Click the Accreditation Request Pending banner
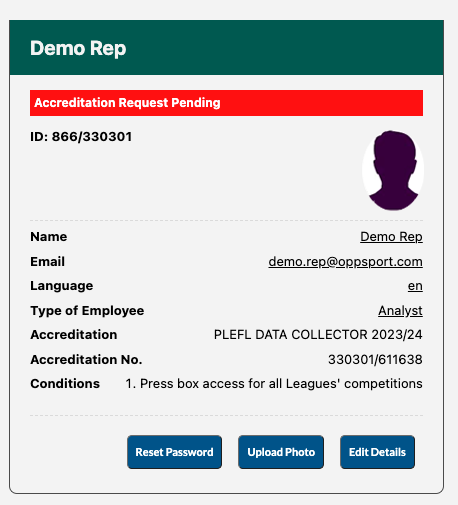 [226, 103]
